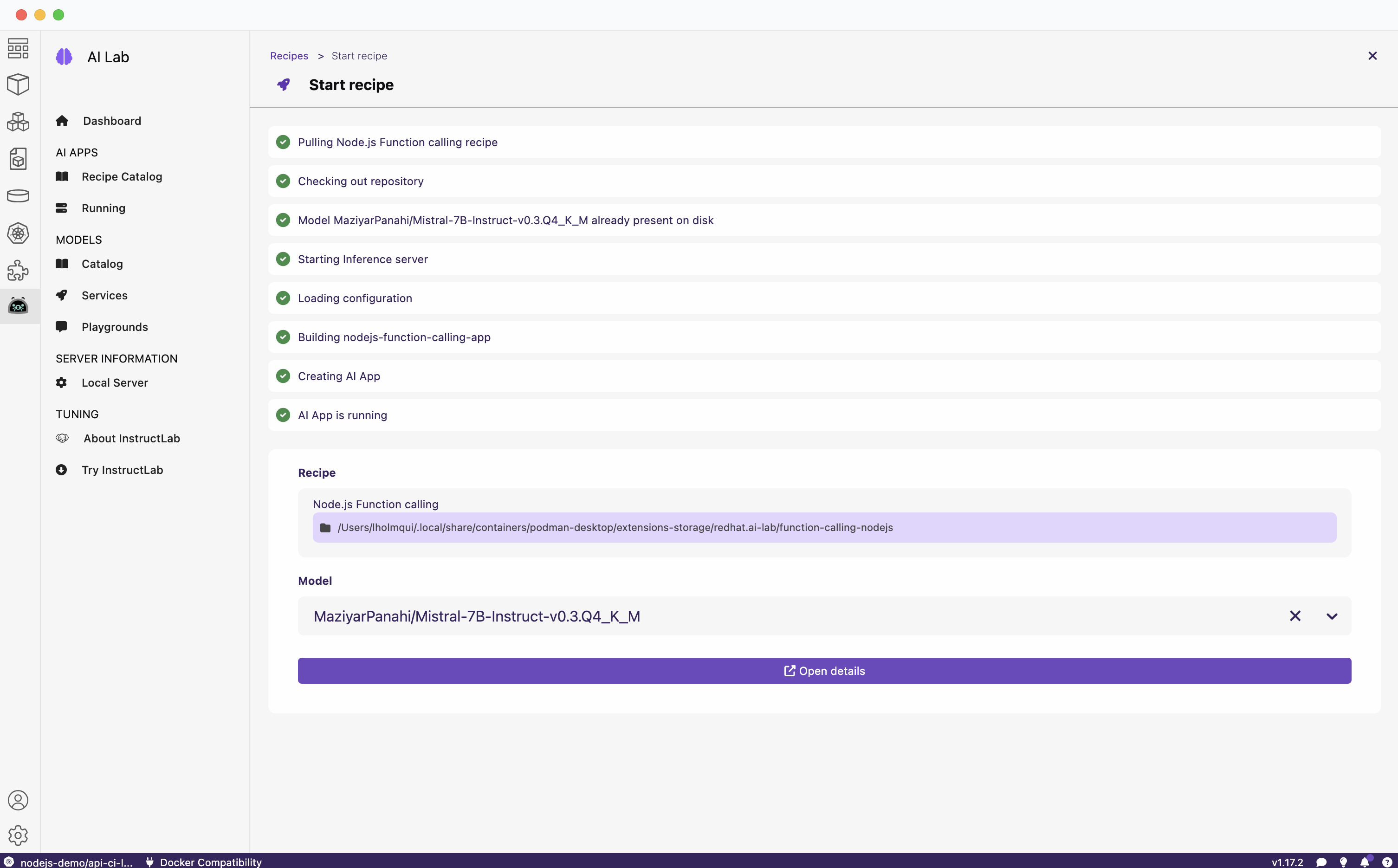Click the Open details button
1398x868 pixels.
pyautogui.click(x=824, y=671)
